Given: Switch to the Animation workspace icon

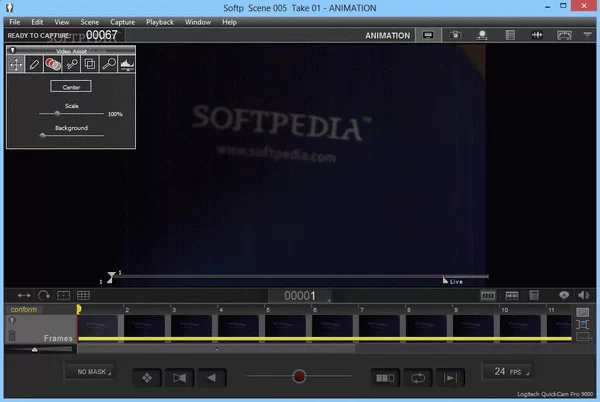Looking at the screenshot, I should [x=428, y=35].
